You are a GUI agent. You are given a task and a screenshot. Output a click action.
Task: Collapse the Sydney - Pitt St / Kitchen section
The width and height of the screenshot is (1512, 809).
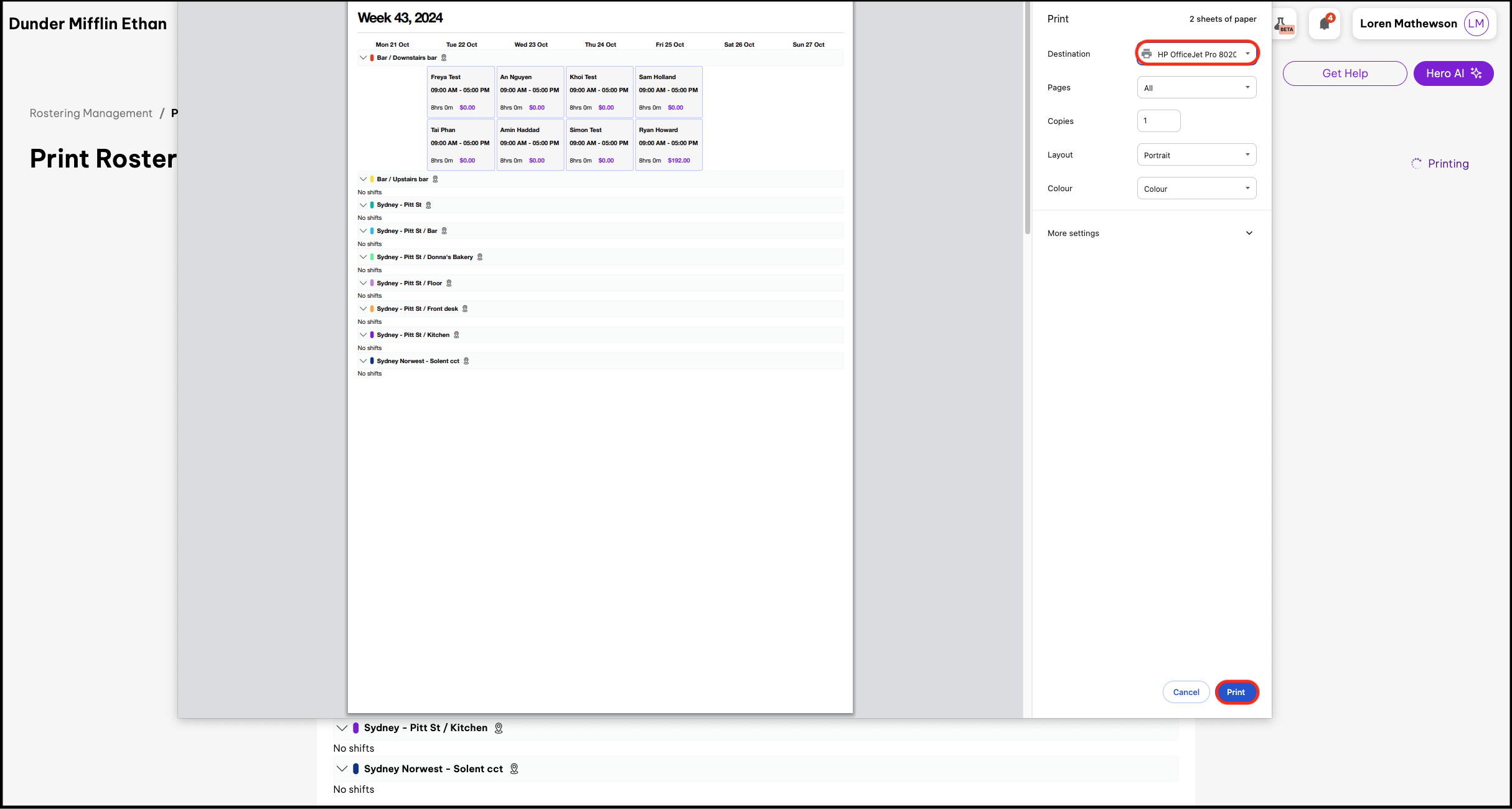pos(342,728)
